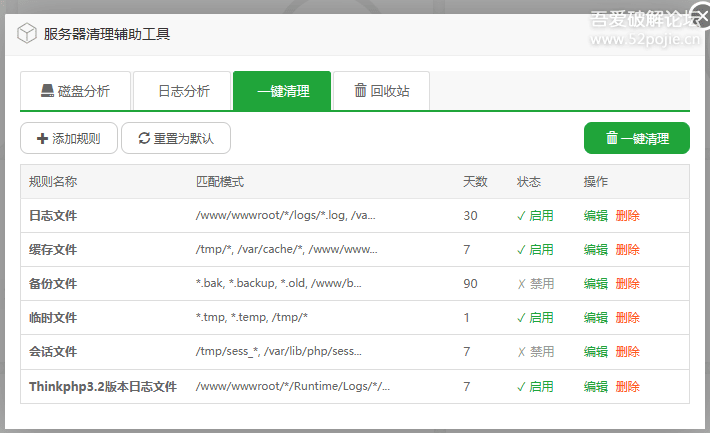
Task: Select the 会话文件 rule name
Action: [x=53, y=352]
